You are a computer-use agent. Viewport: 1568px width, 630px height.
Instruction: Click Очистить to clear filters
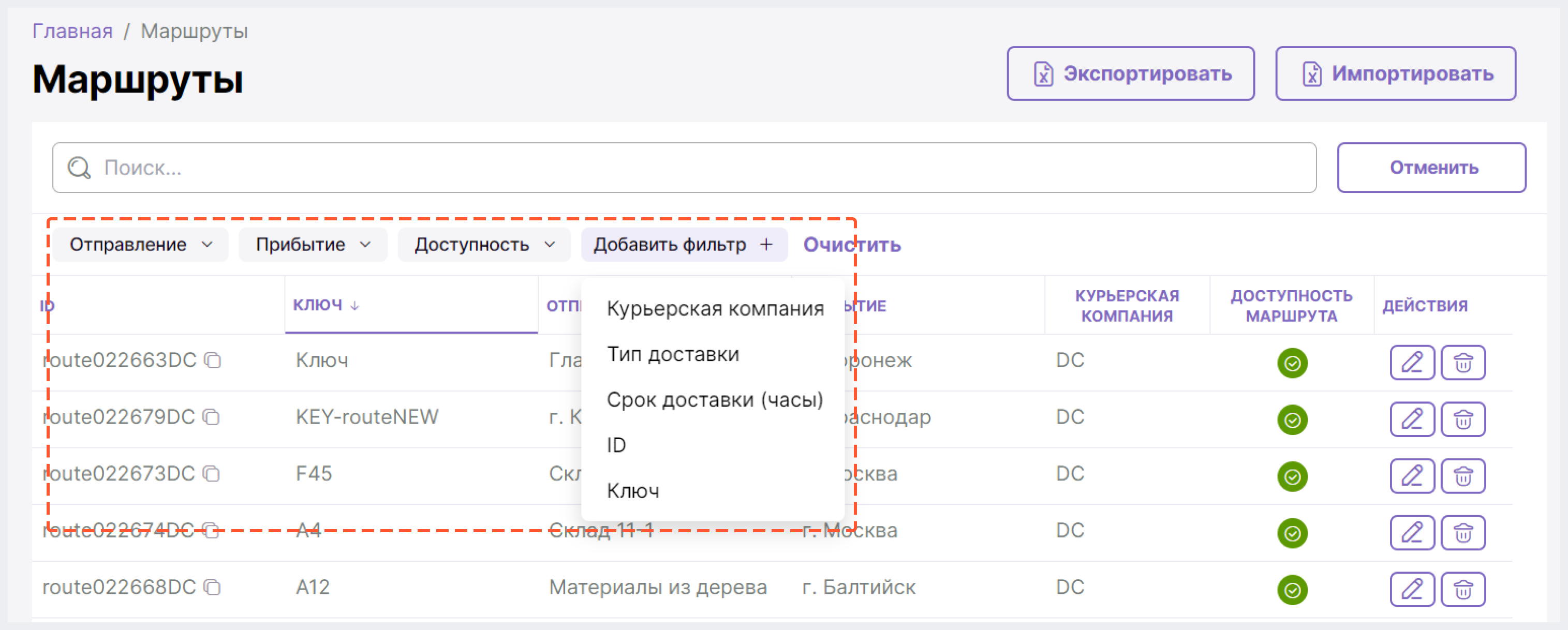[852, 245]
